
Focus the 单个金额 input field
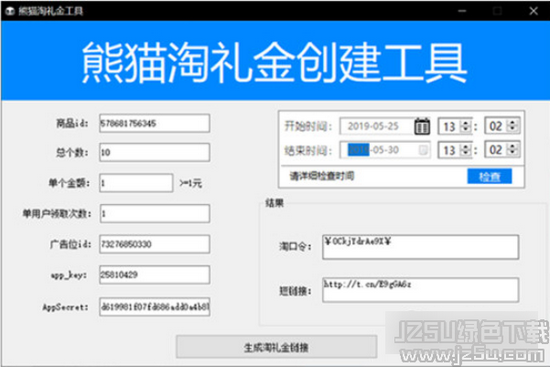(136, 183)
